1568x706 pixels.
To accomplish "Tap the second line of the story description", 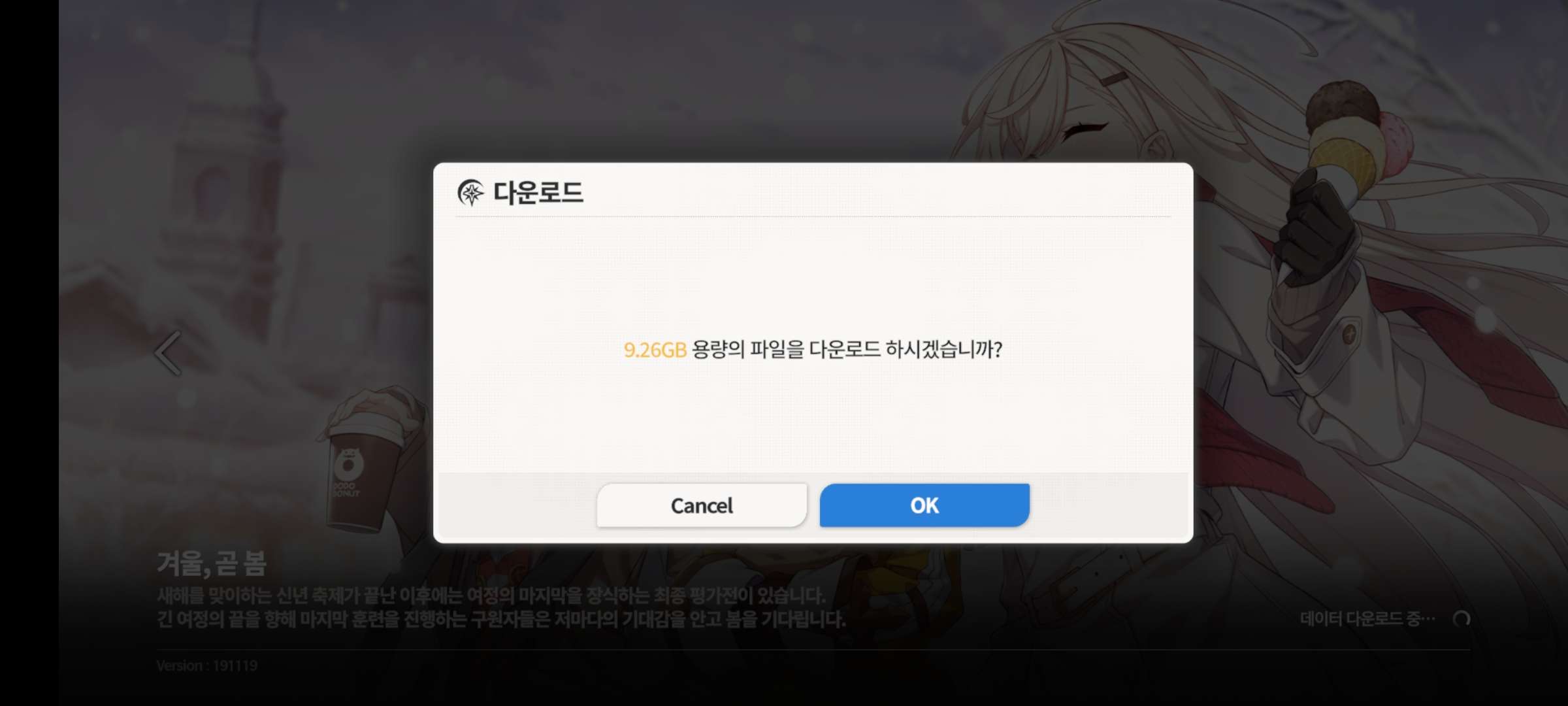I will pyautogui.click(x=501, y=619).
